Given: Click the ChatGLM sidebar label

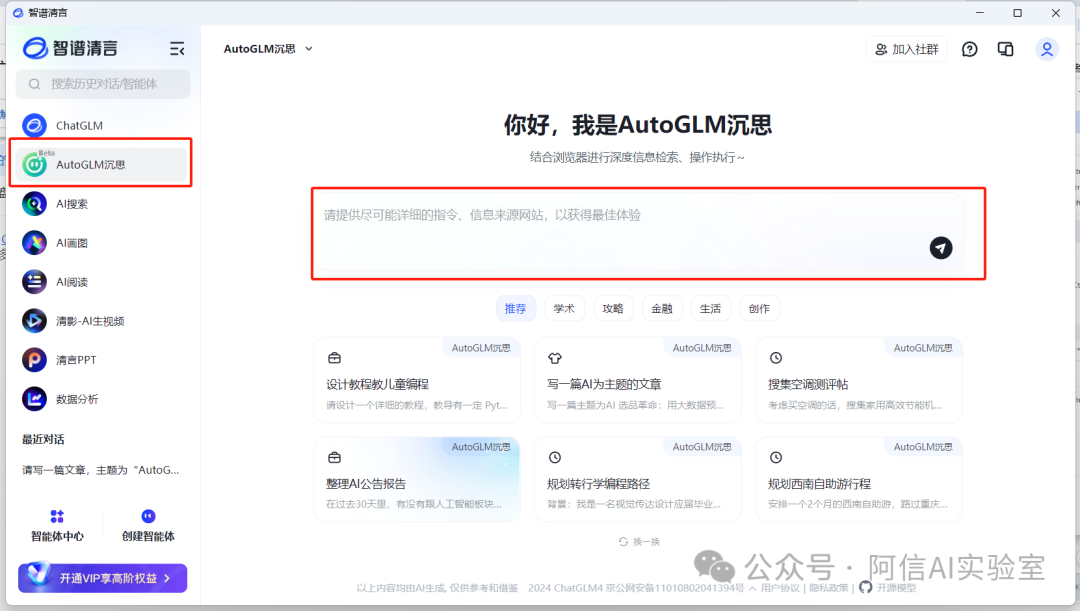Looking at the screenshot, I should (x=79, y=125).
